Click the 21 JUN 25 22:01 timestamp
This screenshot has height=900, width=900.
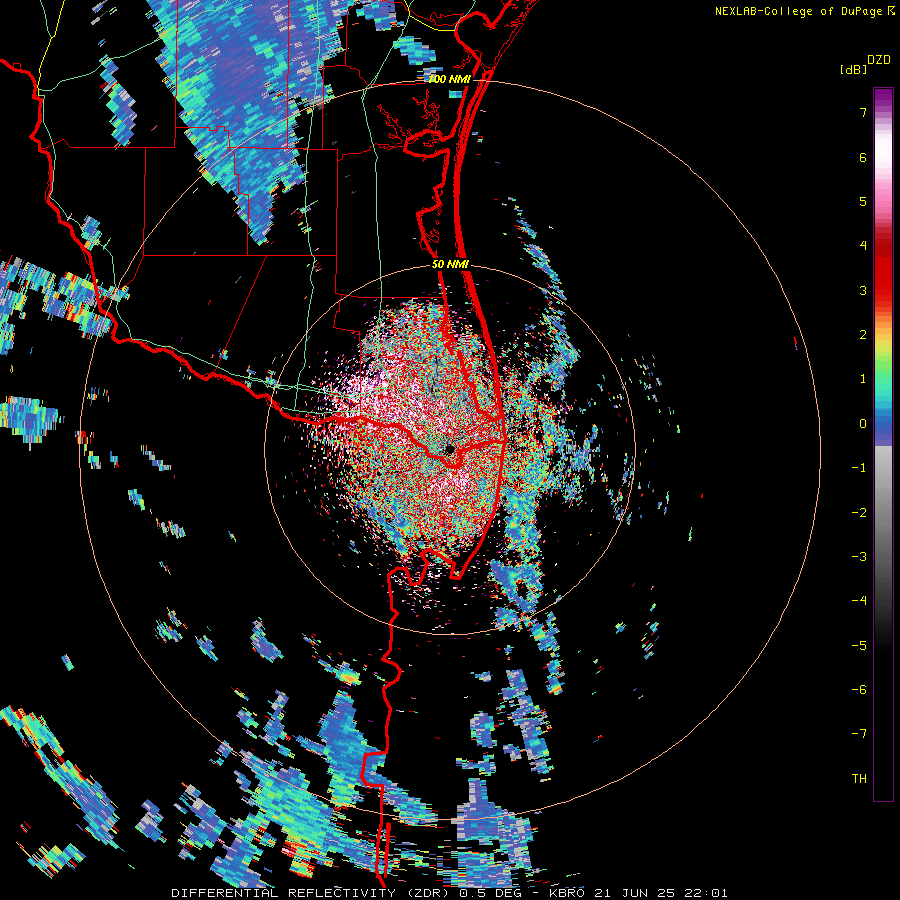[660, 893]
